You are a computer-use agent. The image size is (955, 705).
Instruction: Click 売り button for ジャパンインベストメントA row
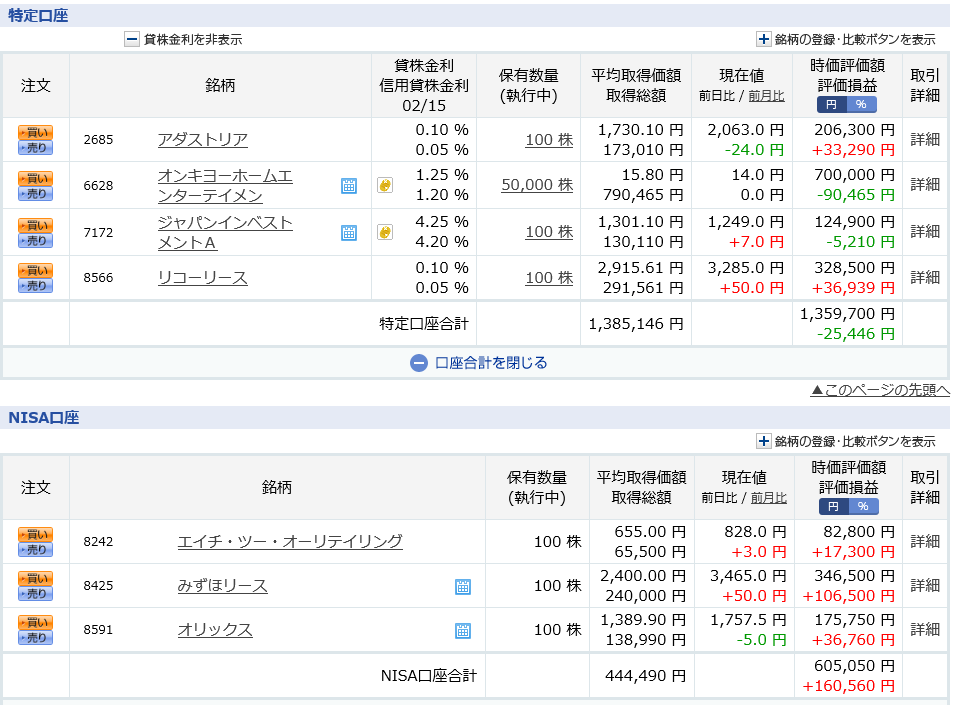(35, 240)
